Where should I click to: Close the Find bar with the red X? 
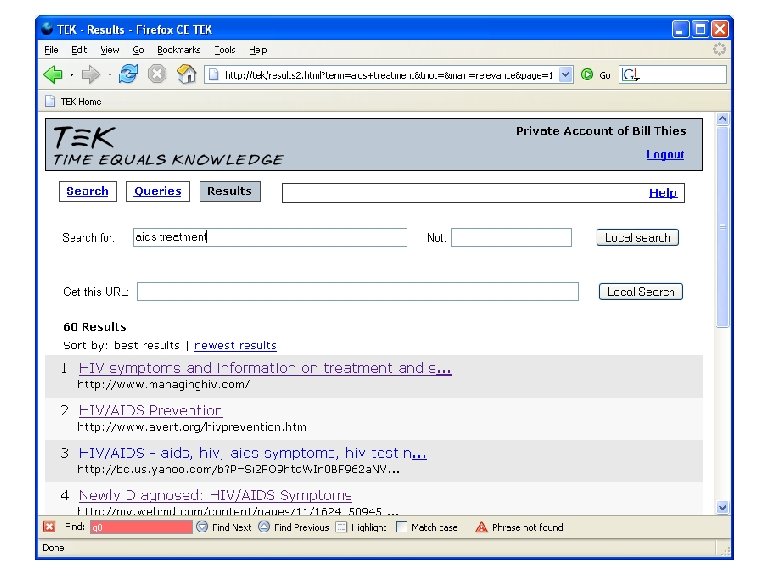(49, 527)
